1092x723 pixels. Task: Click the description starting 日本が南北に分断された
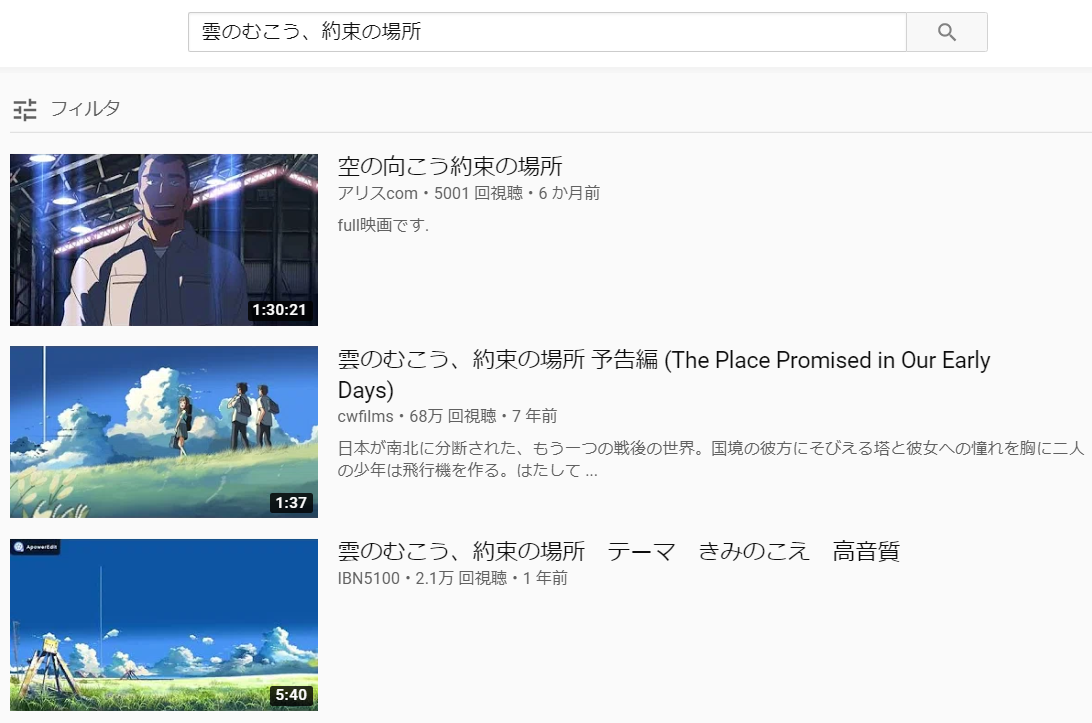coord(711,459)
